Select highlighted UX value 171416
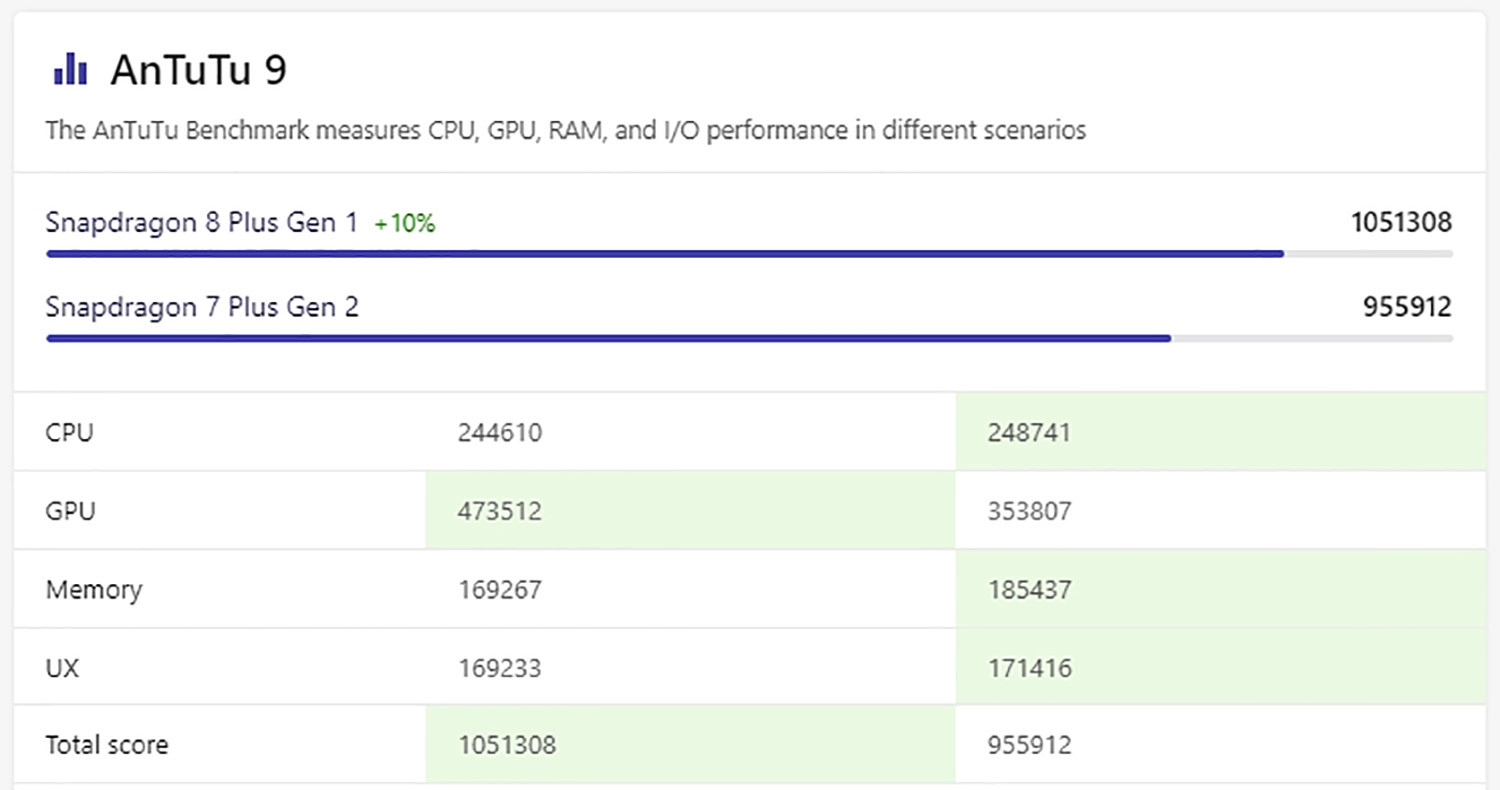The height and width of the screenshot is (790, 1500). [x=1030, y=667]
